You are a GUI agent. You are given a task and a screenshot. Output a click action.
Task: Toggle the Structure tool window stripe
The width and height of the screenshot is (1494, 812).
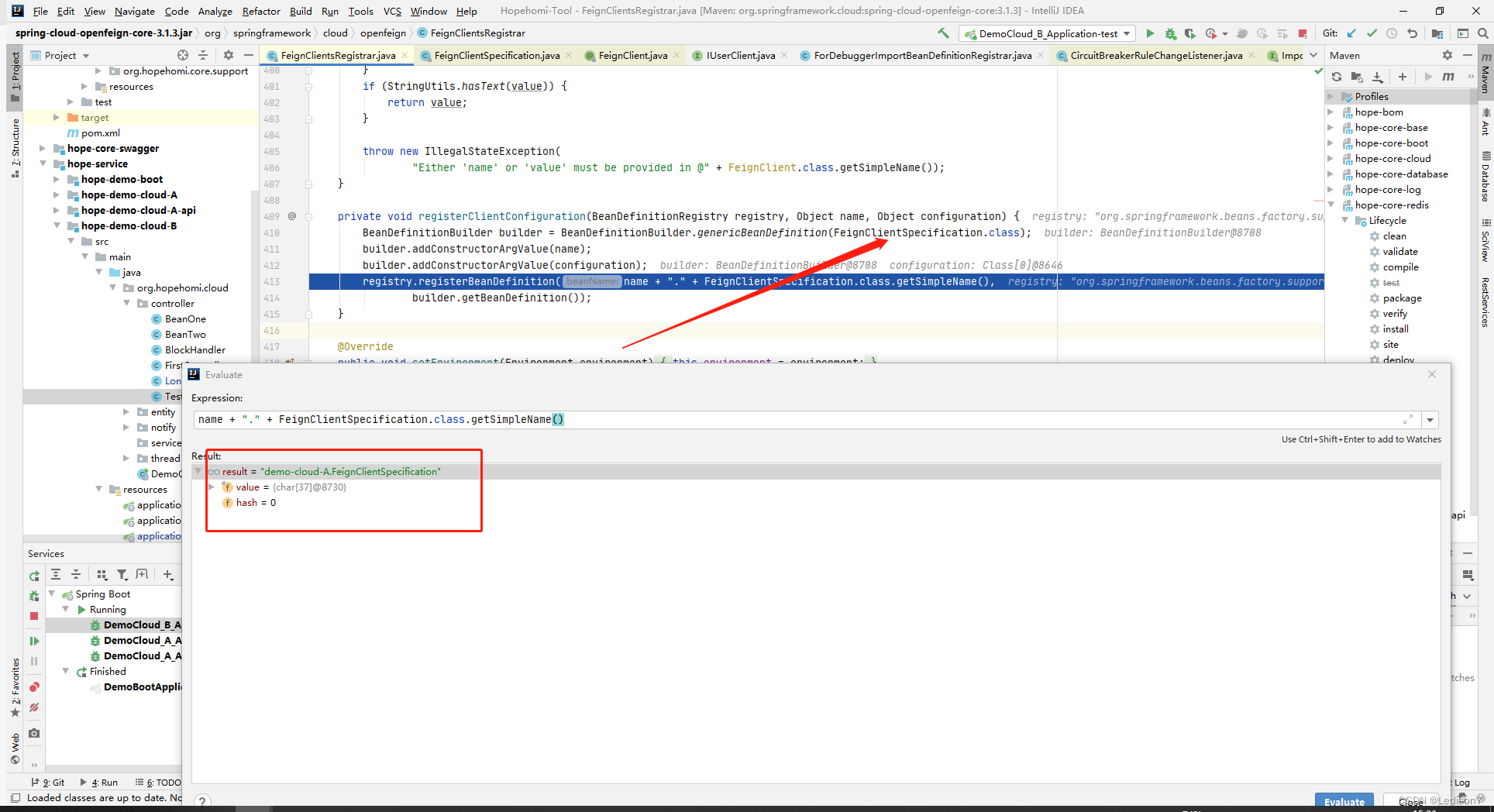15,147
